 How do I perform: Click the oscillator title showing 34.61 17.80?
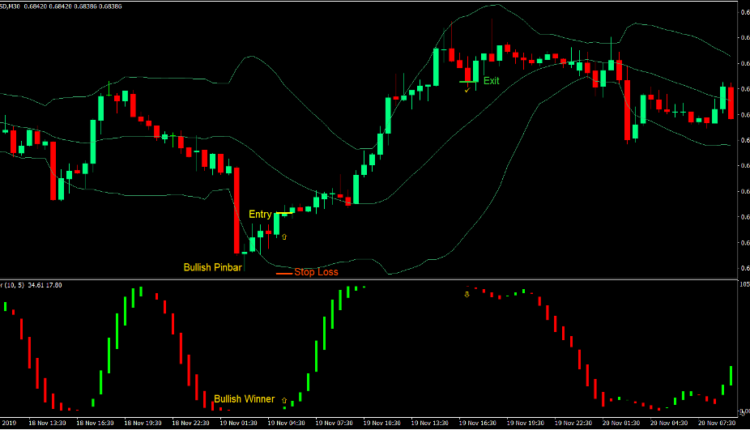[x=32, y=285]
